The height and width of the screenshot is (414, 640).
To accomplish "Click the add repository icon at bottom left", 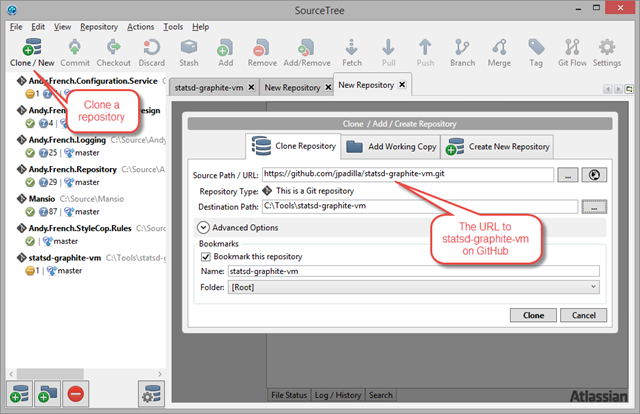I will point(19,394).
